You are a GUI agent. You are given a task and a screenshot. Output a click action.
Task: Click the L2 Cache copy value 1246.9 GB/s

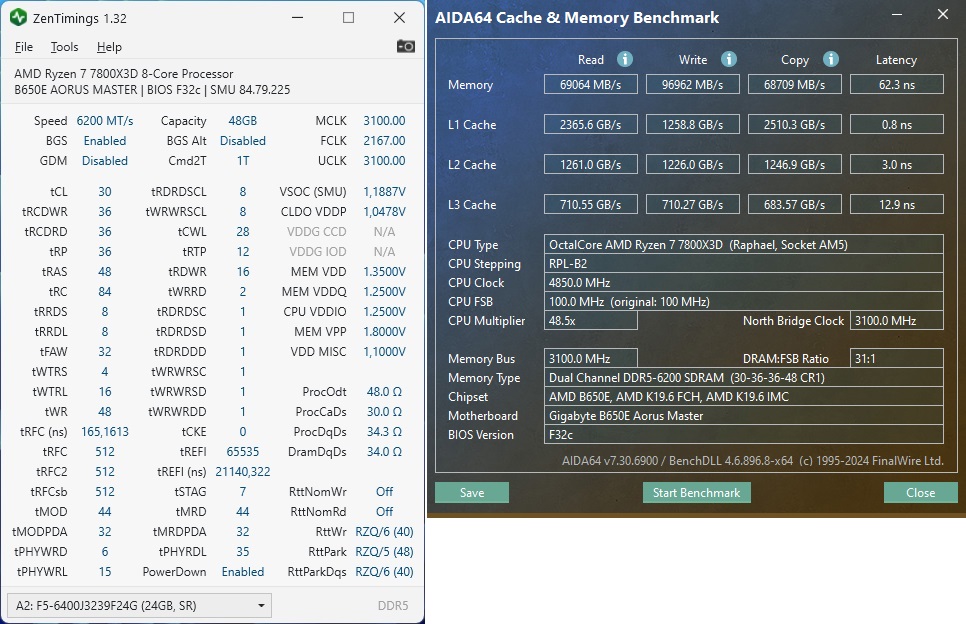point(795,164)
